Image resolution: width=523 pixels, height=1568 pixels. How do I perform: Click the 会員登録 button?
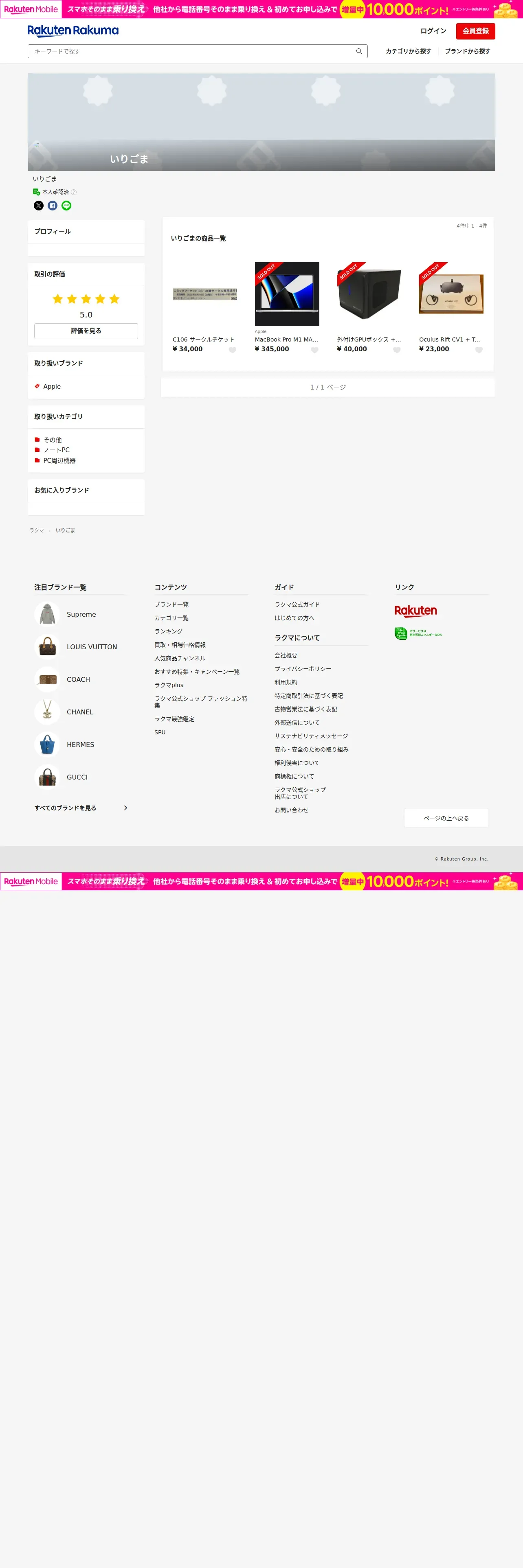[475, 31]
